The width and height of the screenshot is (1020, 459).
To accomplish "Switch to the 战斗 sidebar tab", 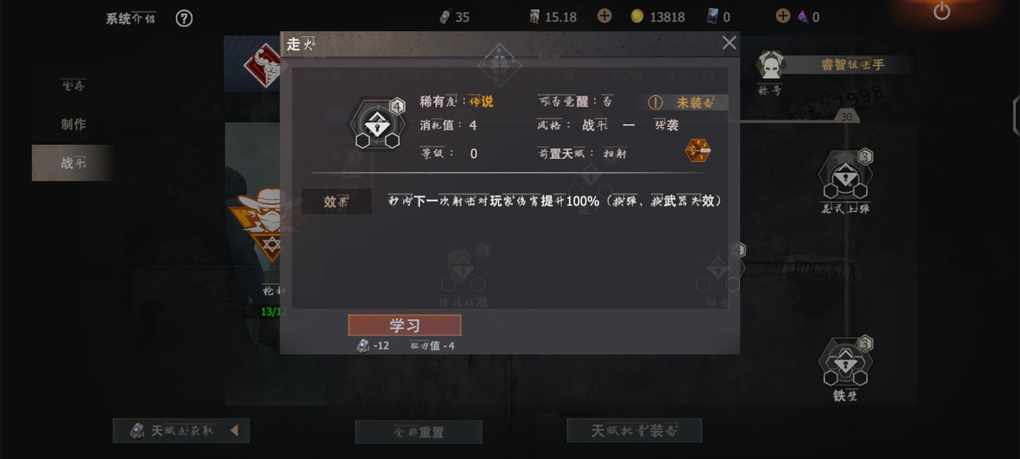I will pyautogui.click(x=72, y=163).
